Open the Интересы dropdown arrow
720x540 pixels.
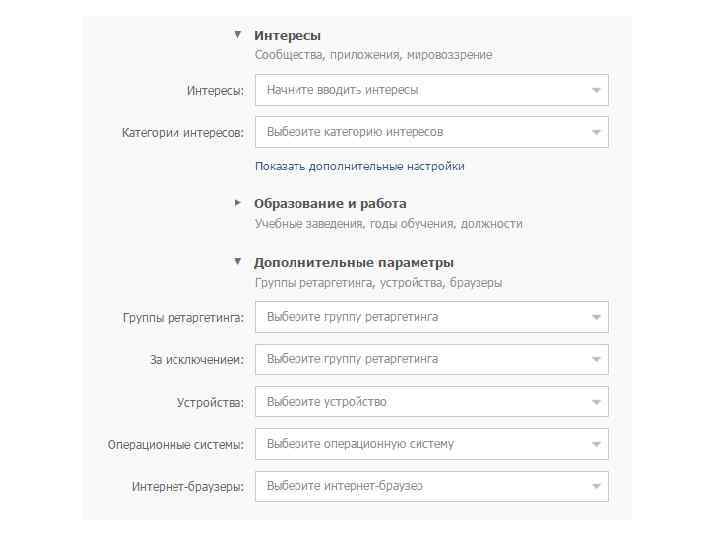point(596,90)
